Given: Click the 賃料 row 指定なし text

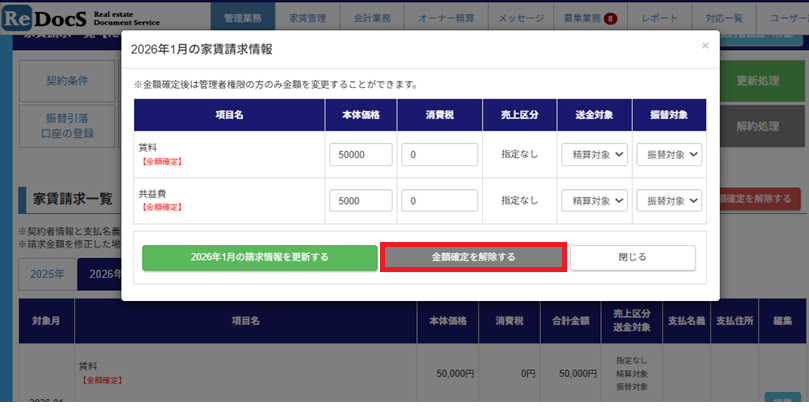Looking at the screenshot, I should point(520,154).
